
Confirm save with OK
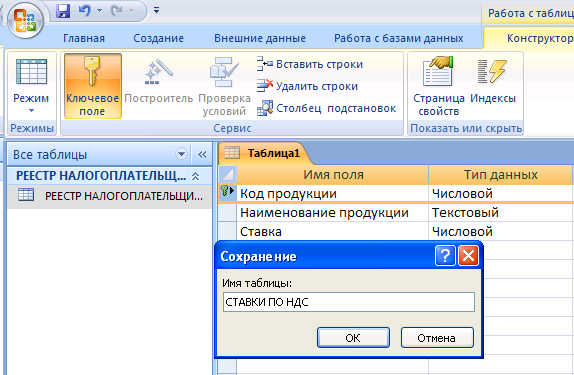(x=353, y=338)
